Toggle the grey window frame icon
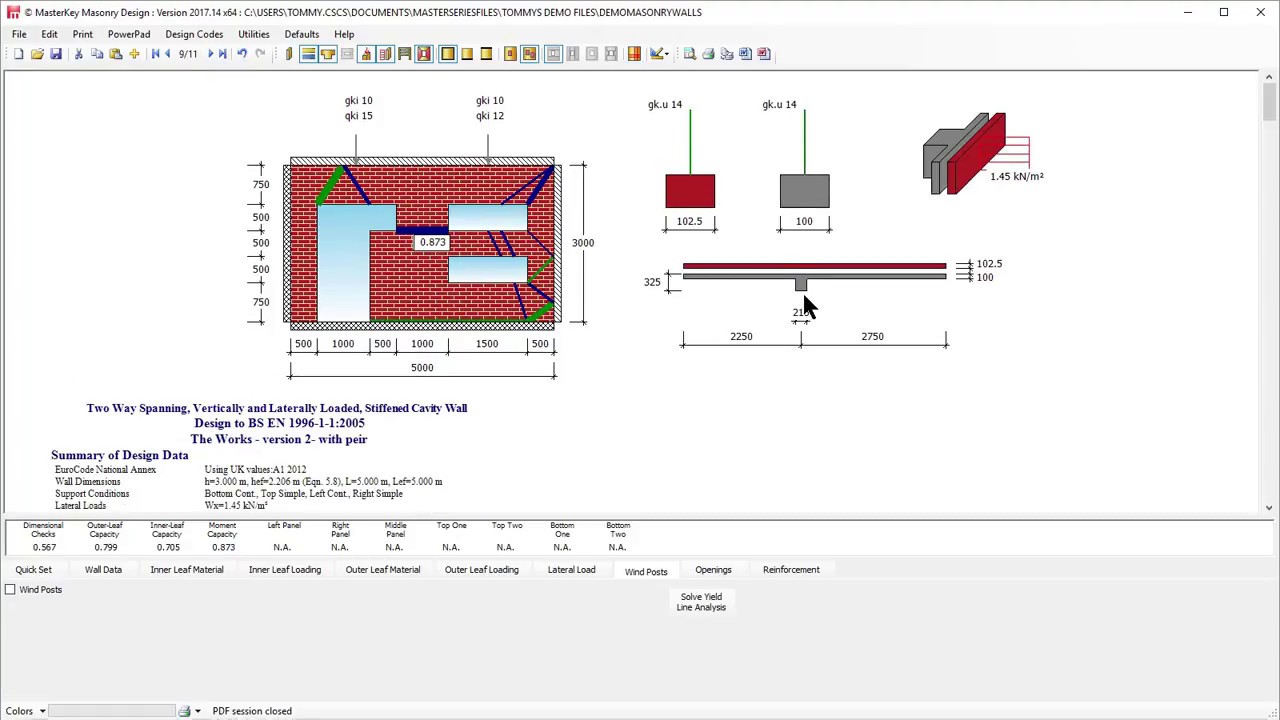Viewport: 1280px width, 720px height. [x=553, y=54]
